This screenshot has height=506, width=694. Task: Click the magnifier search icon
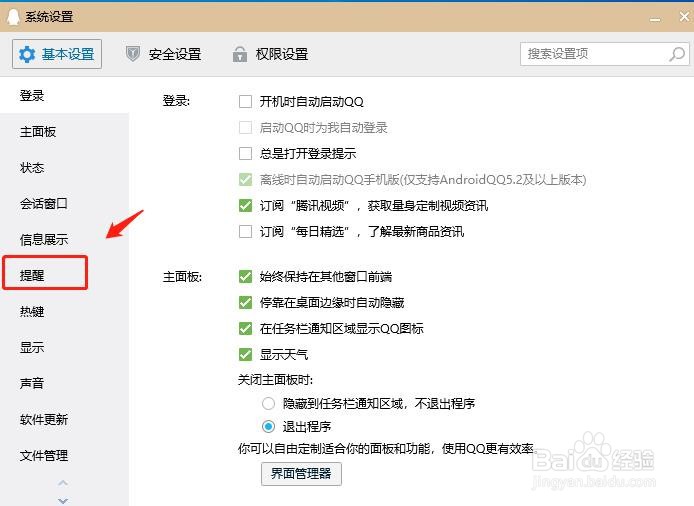click(x=677, y=54)
